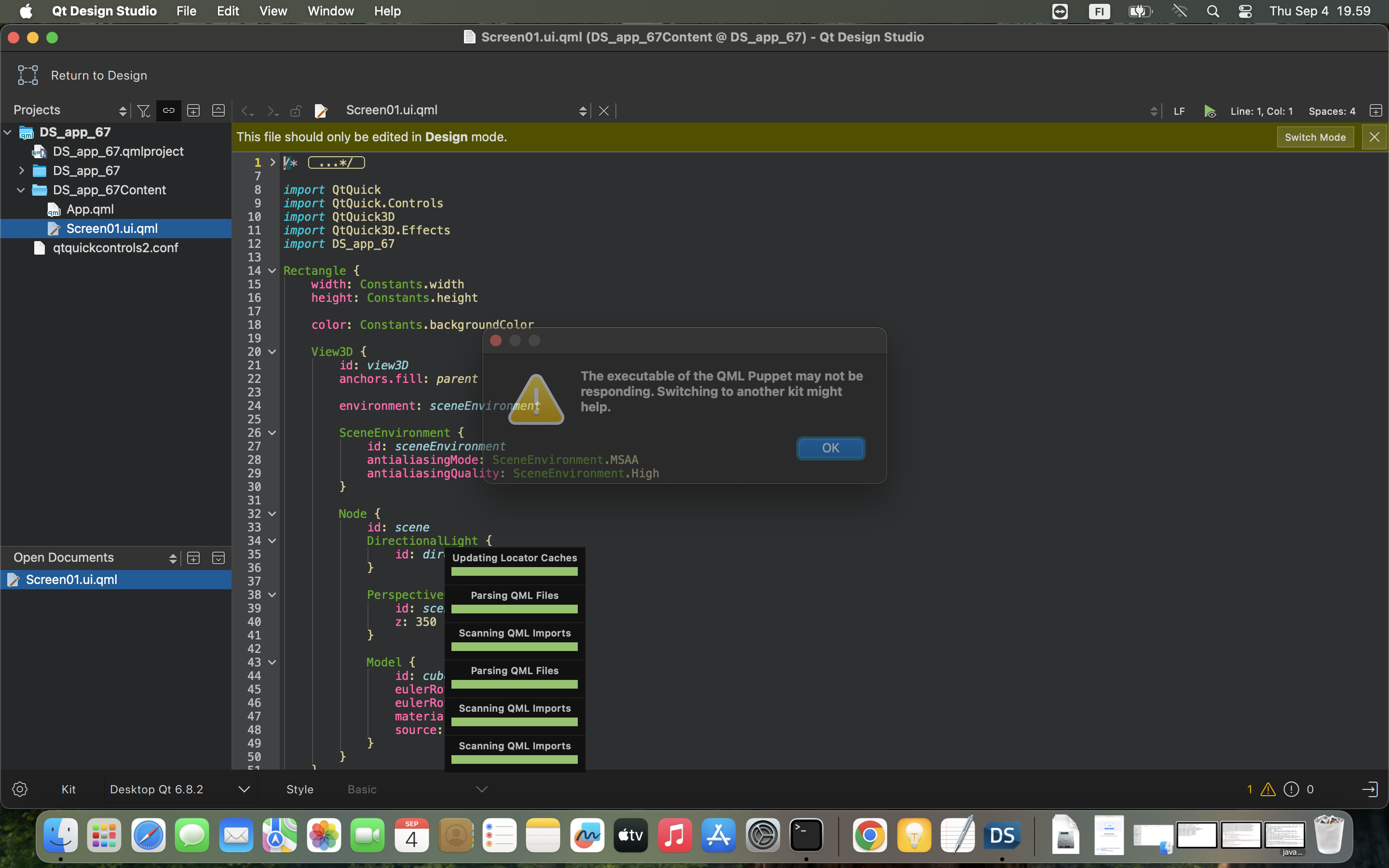Go back in editor navigation history

point(247,111)
